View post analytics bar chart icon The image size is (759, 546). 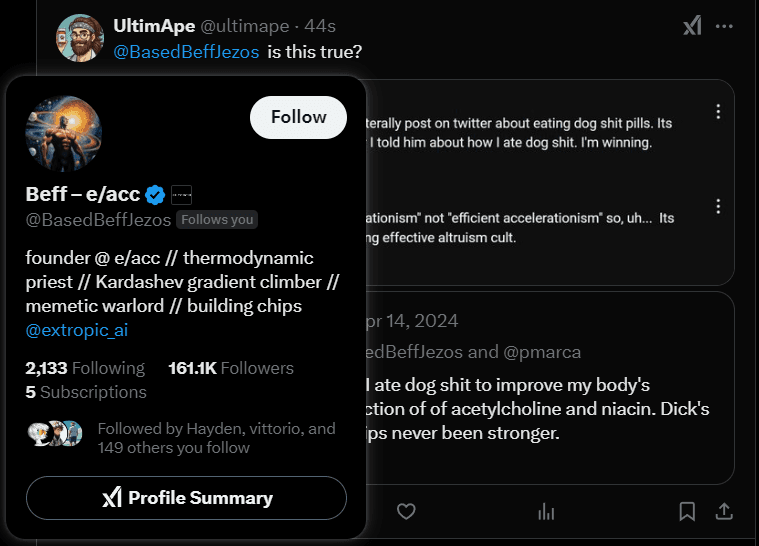point(546,511)
